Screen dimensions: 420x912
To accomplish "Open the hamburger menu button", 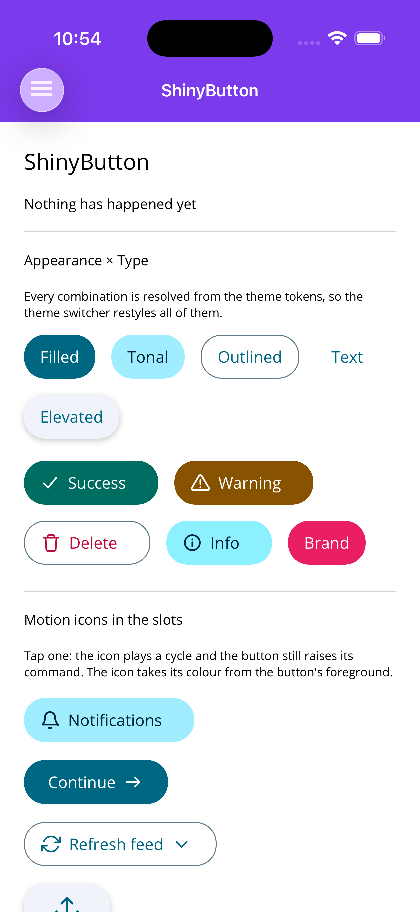I will (42, 90).
